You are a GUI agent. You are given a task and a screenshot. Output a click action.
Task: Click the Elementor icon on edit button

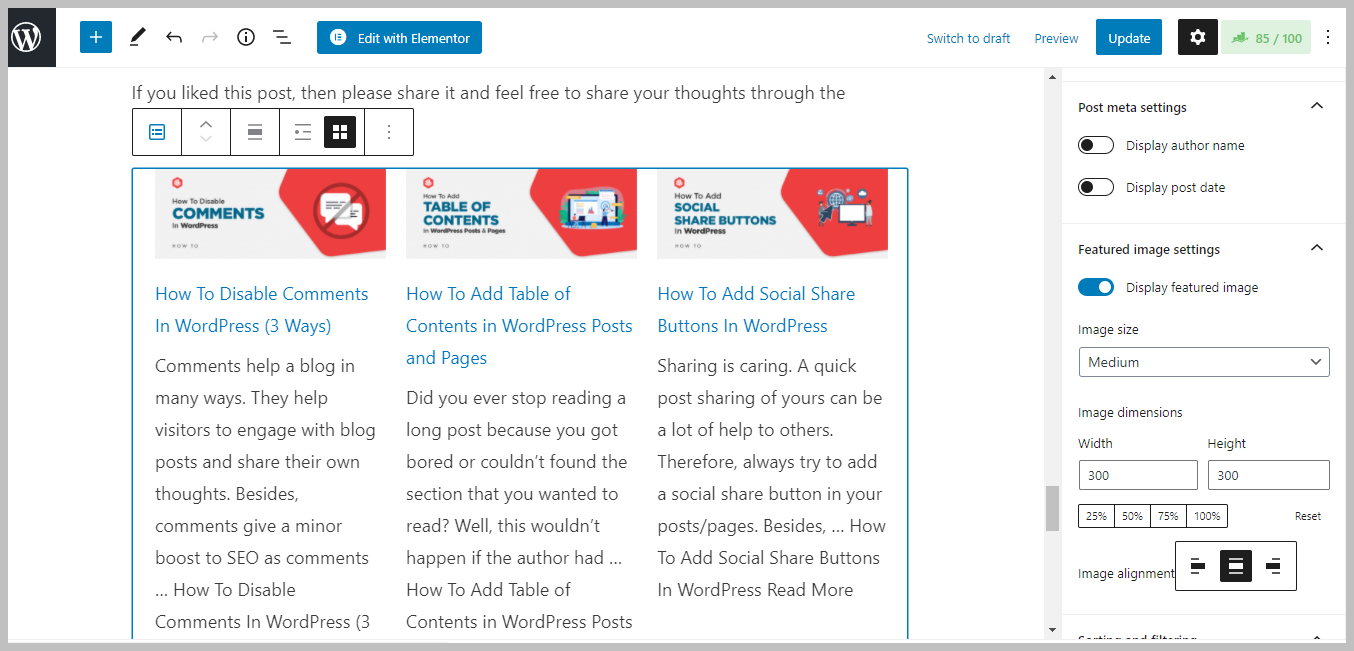pos(338,38)
